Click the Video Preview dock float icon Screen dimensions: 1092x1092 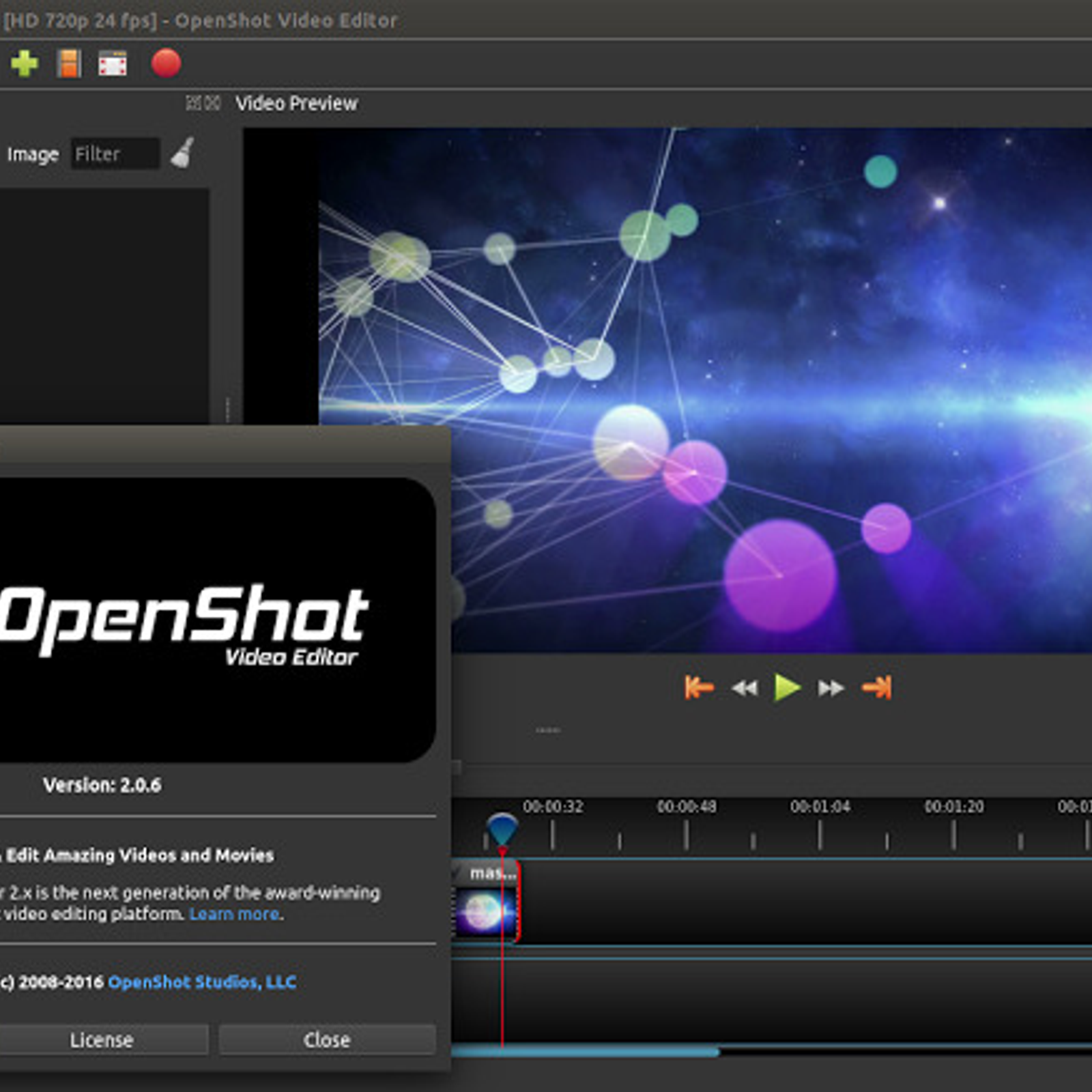[x=193, y=103]
